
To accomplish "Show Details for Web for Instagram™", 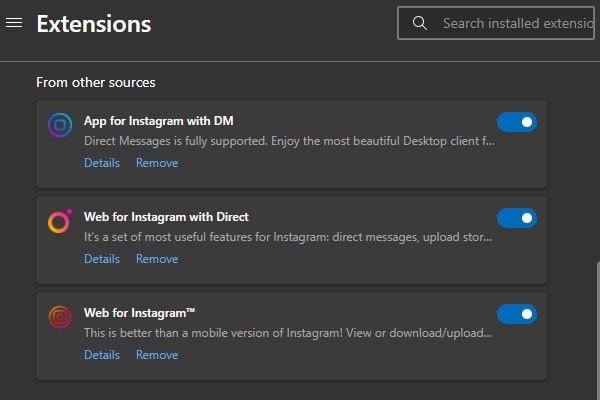I will [x=102, y=355].
